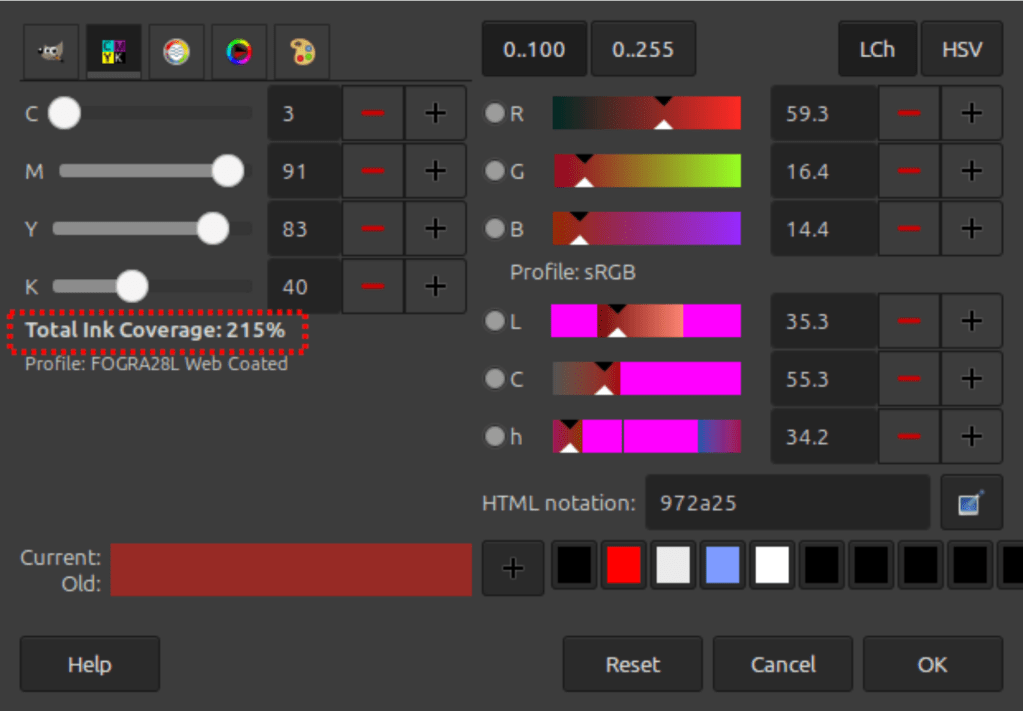This screenshot has width=1023, height=711.
Task: Click the K black slider handle
Action: 132,287
